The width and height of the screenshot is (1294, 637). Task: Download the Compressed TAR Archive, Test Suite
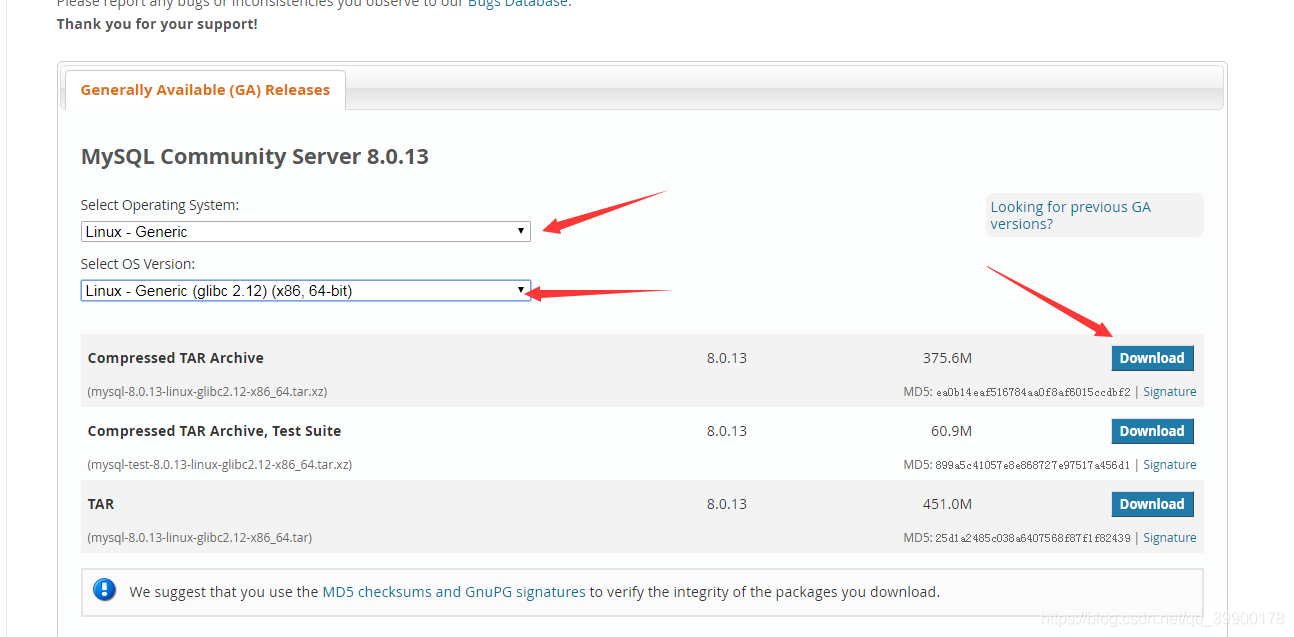1152,431
